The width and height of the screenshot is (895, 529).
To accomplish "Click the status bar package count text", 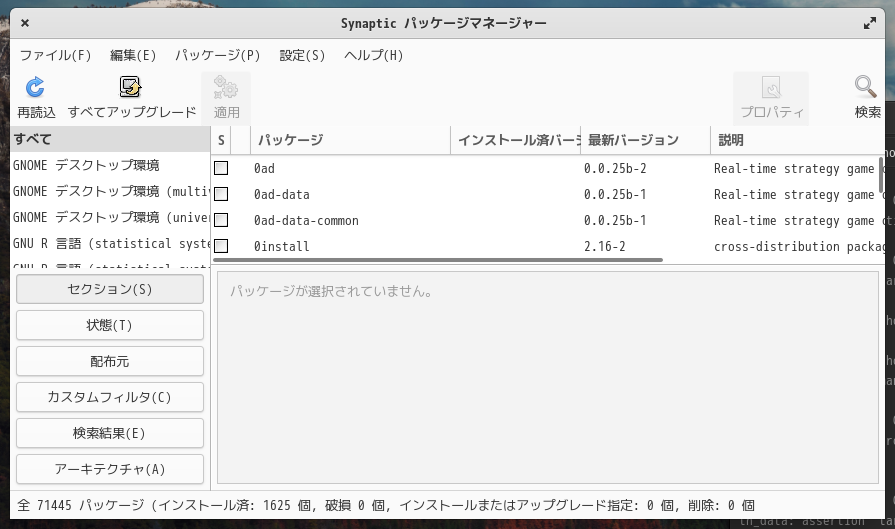I will 386,505.
